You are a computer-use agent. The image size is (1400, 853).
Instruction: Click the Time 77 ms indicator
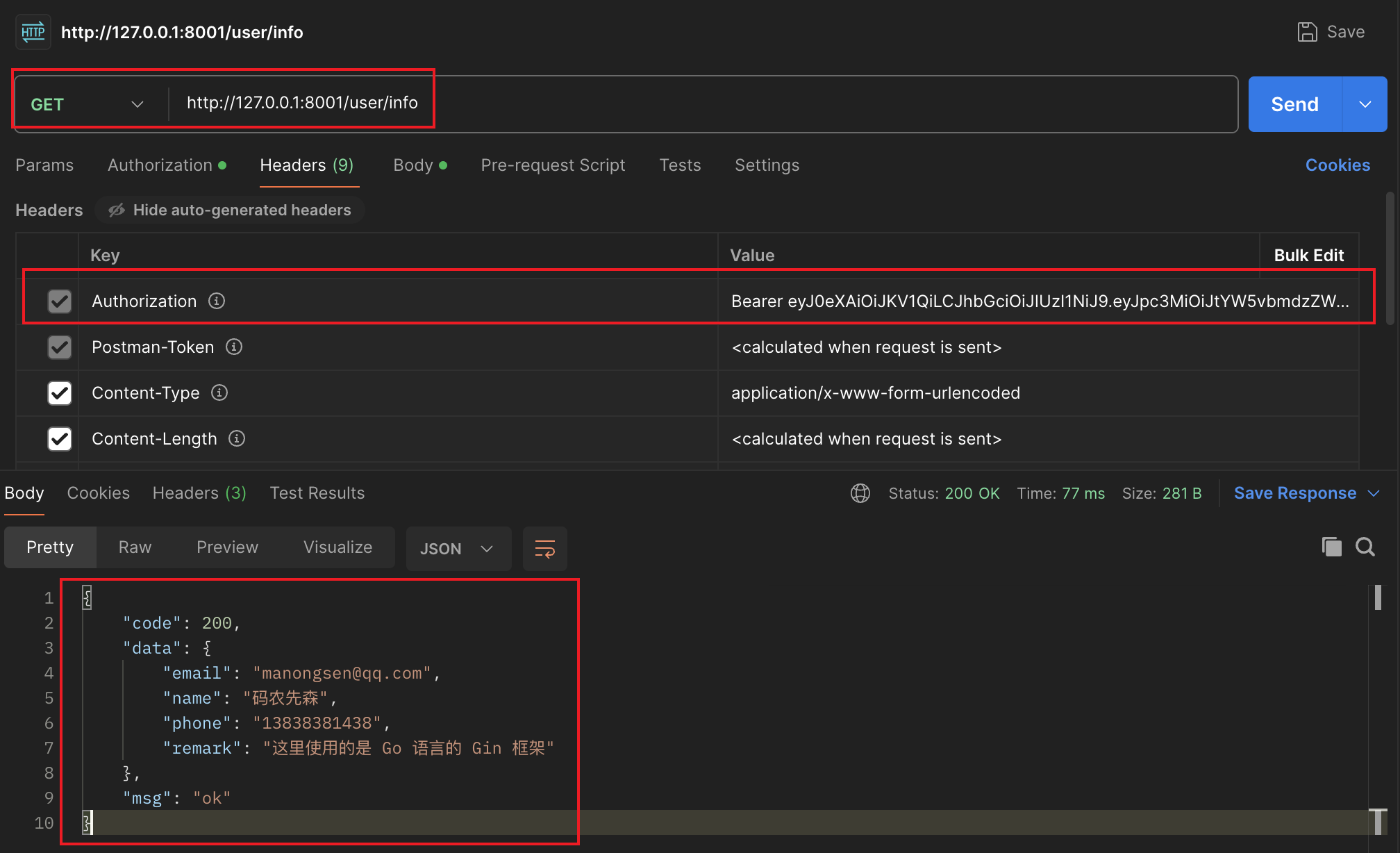[x=1060, y=493]
